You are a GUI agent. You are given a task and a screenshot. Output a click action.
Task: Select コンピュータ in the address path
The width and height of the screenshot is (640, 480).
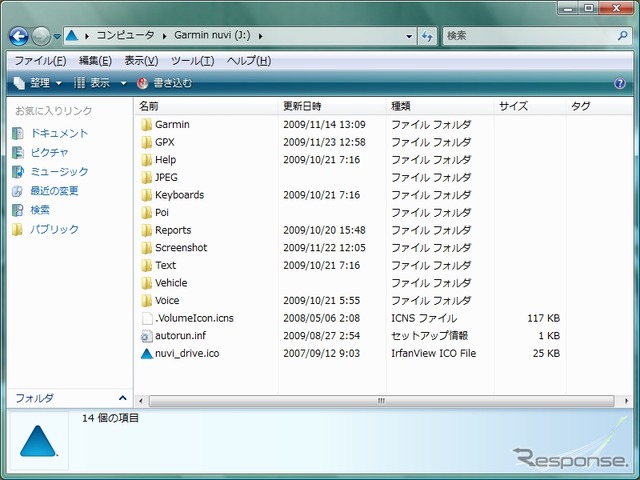coord(125,35)
